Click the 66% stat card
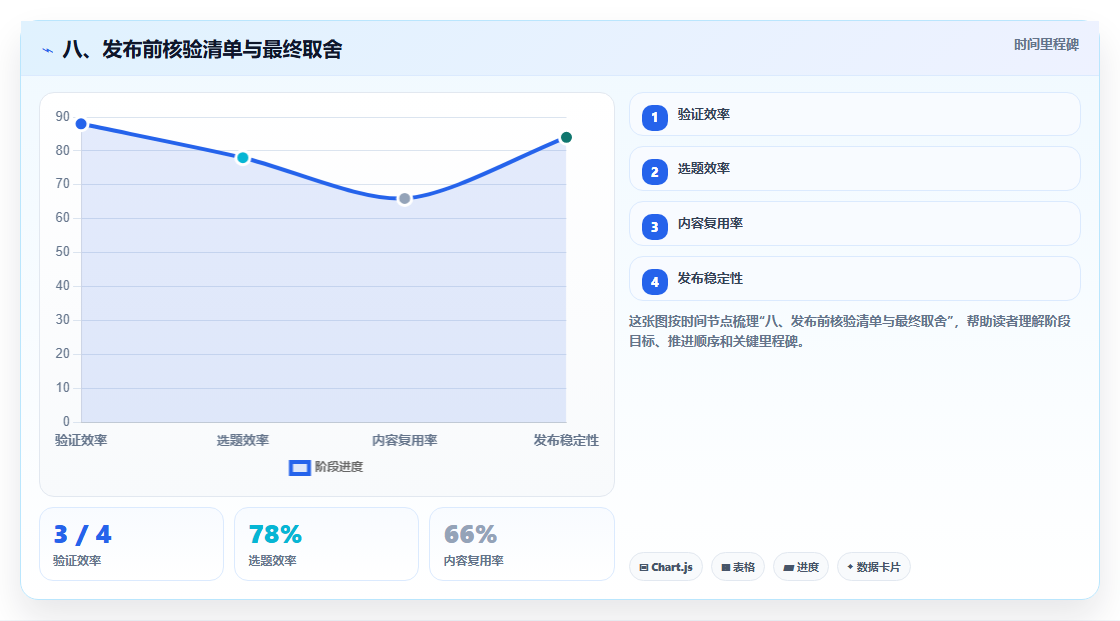The width and height of the screenshot is (1120, 621). (521, 544)
